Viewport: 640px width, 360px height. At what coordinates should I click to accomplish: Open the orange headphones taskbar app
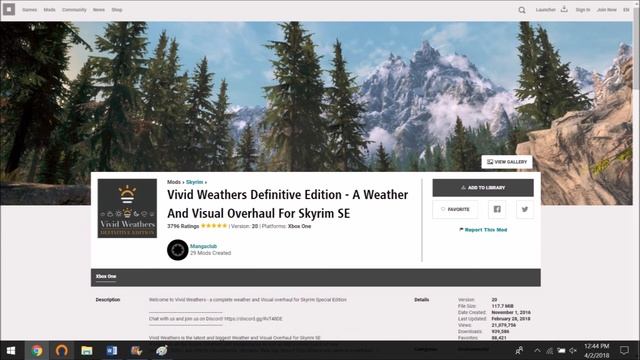pyautogui.click(x=62, y=351)
